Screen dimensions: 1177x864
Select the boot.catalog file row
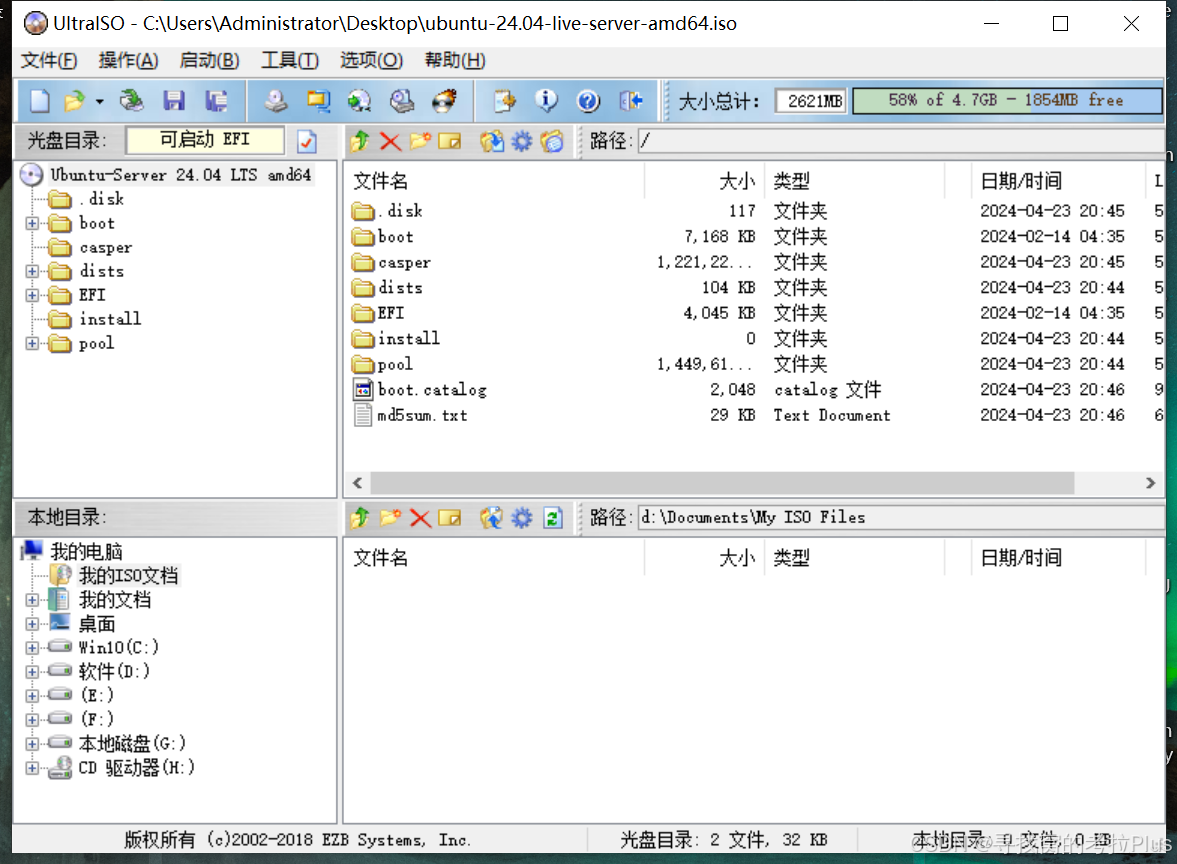tap(754, 390)
